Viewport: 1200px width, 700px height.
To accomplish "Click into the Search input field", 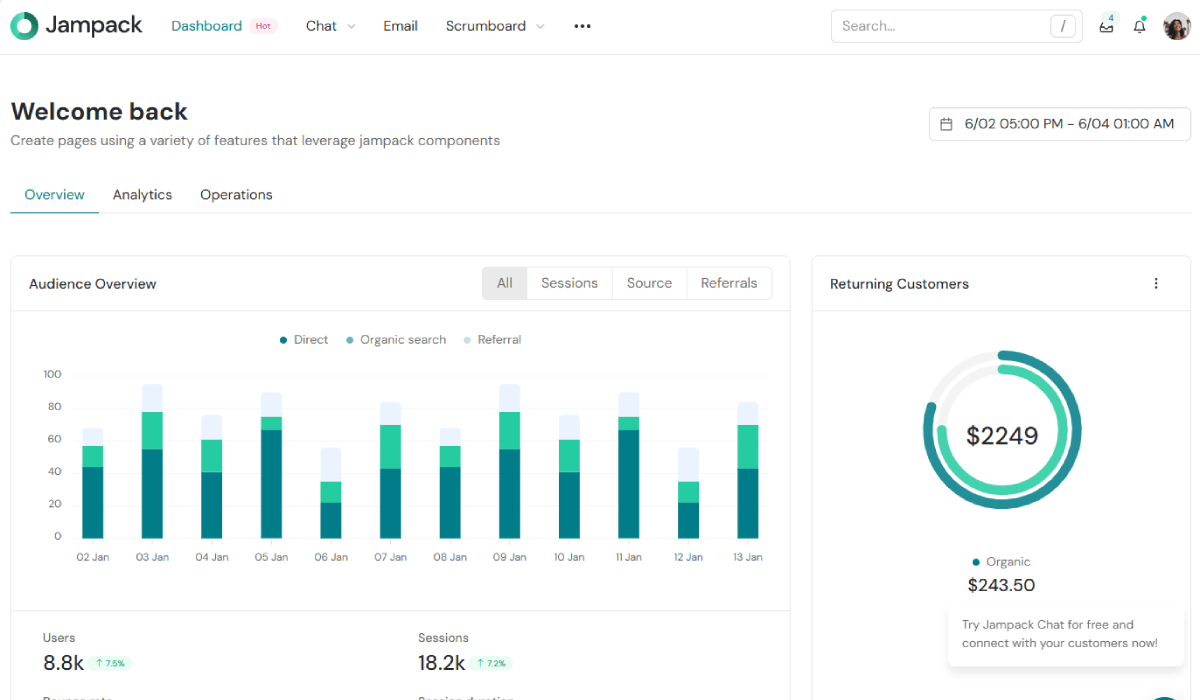I will (940, 27).
